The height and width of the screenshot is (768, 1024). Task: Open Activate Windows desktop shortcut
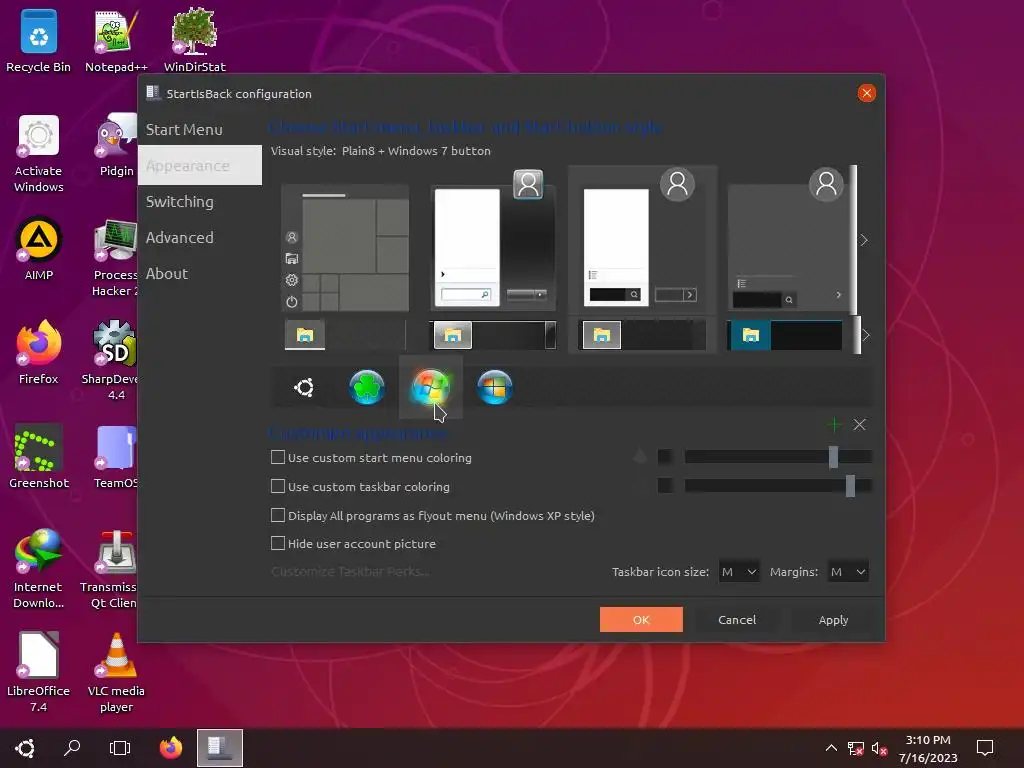pos(39,153)
